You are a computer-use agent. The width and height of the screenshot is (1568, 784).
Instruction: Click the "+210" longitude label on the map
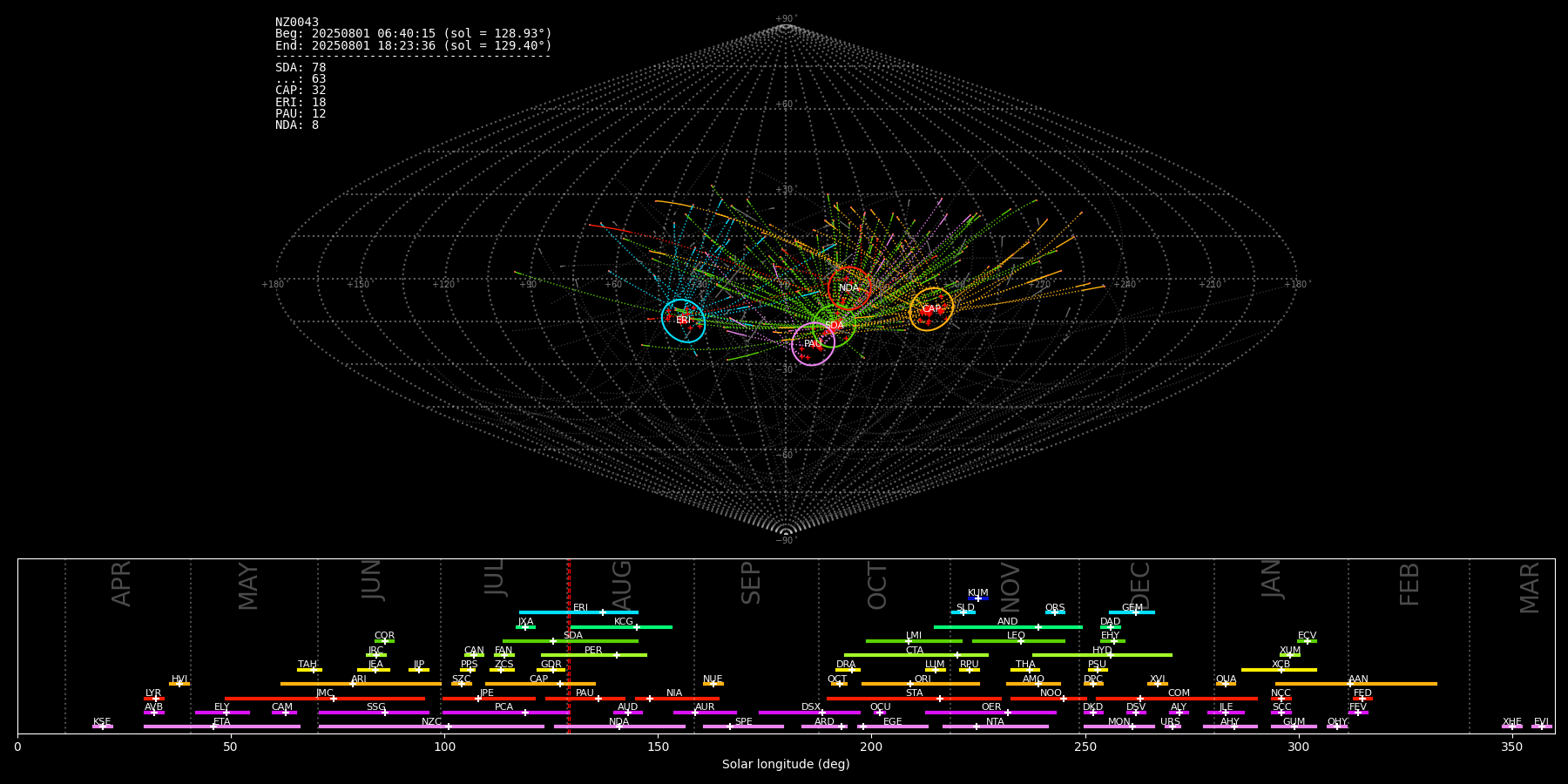pos(1210,285)
